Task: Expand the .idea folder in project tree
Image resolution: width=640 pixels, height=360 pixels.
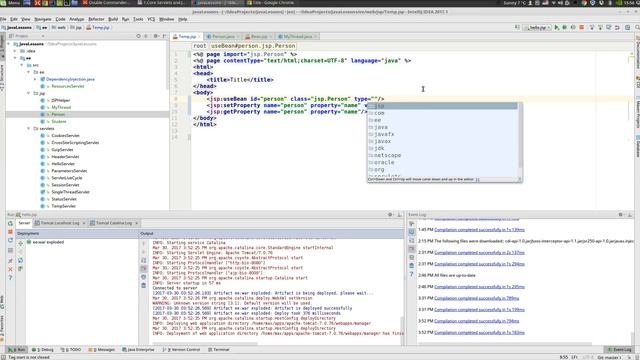Action: [x=15, y=51]
